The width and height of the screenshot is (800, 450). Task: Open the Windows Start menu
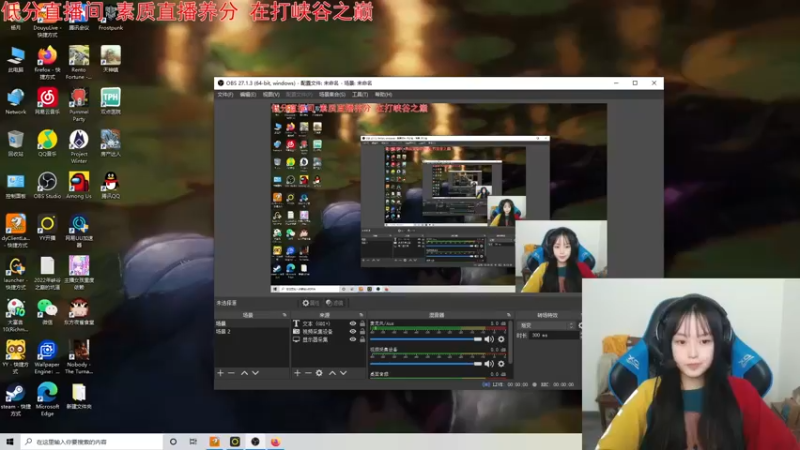(9, 442)
